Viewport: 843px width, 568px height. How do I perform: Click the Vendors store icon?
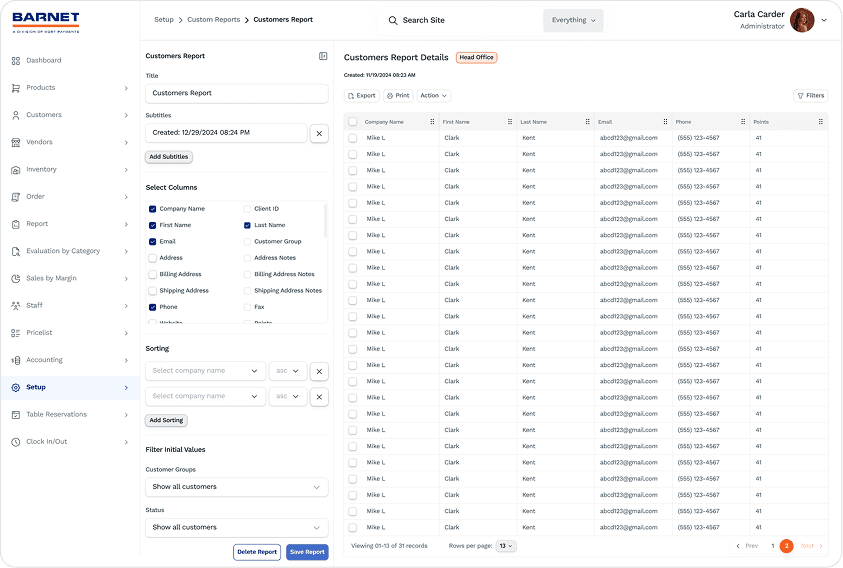point(16,143)
